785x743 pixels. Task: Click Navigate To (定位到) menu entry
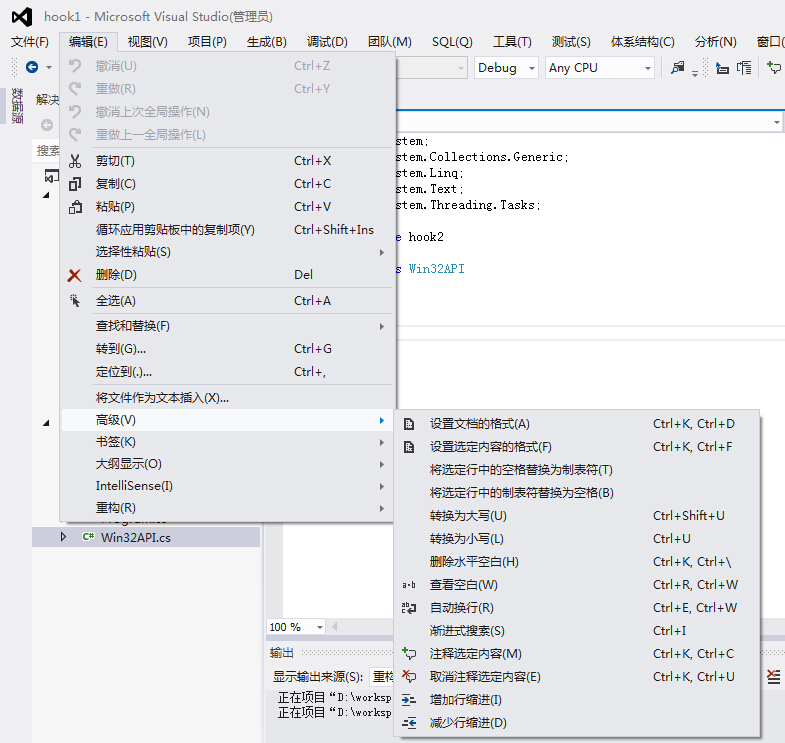point(227,372)
